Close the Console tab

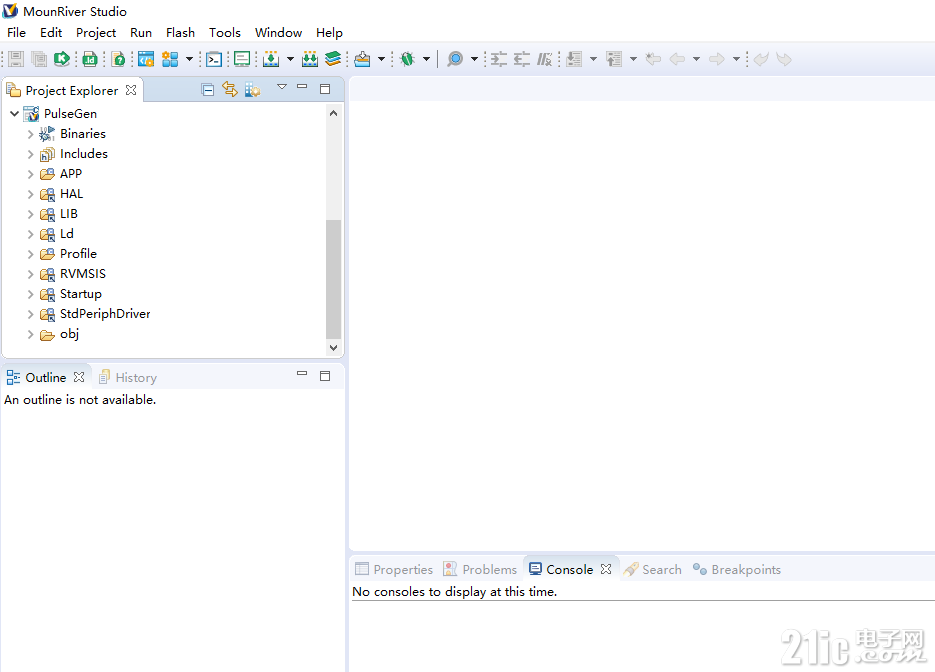[606, 569]
